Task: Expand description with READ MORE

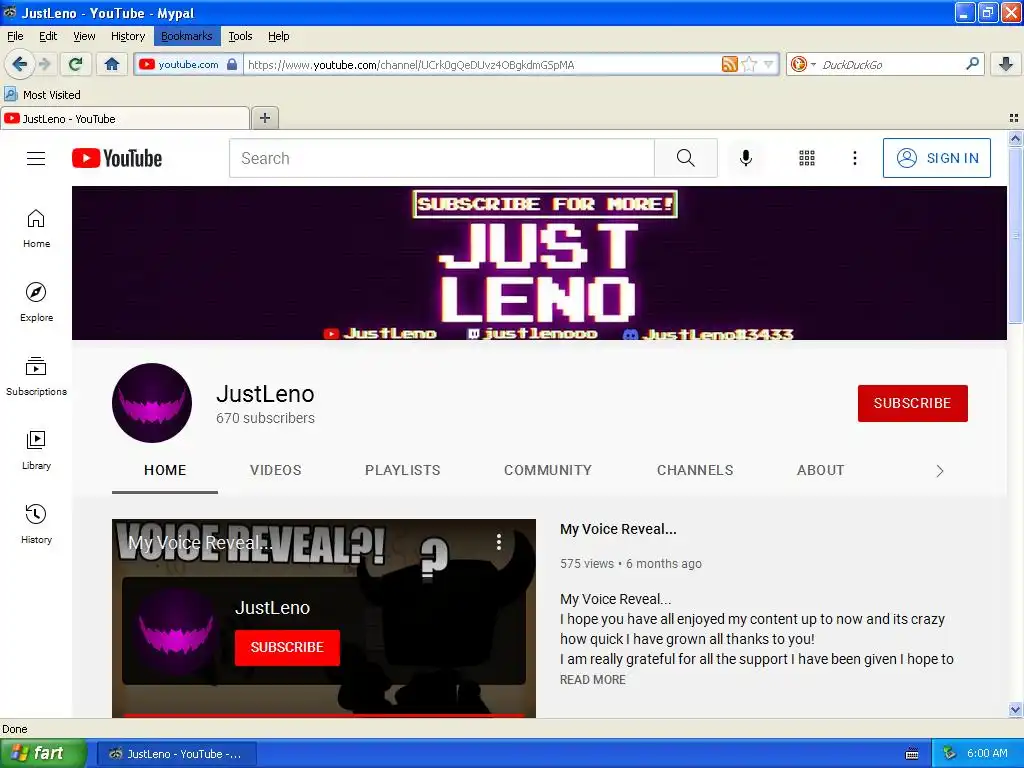Action: point(592,680)
